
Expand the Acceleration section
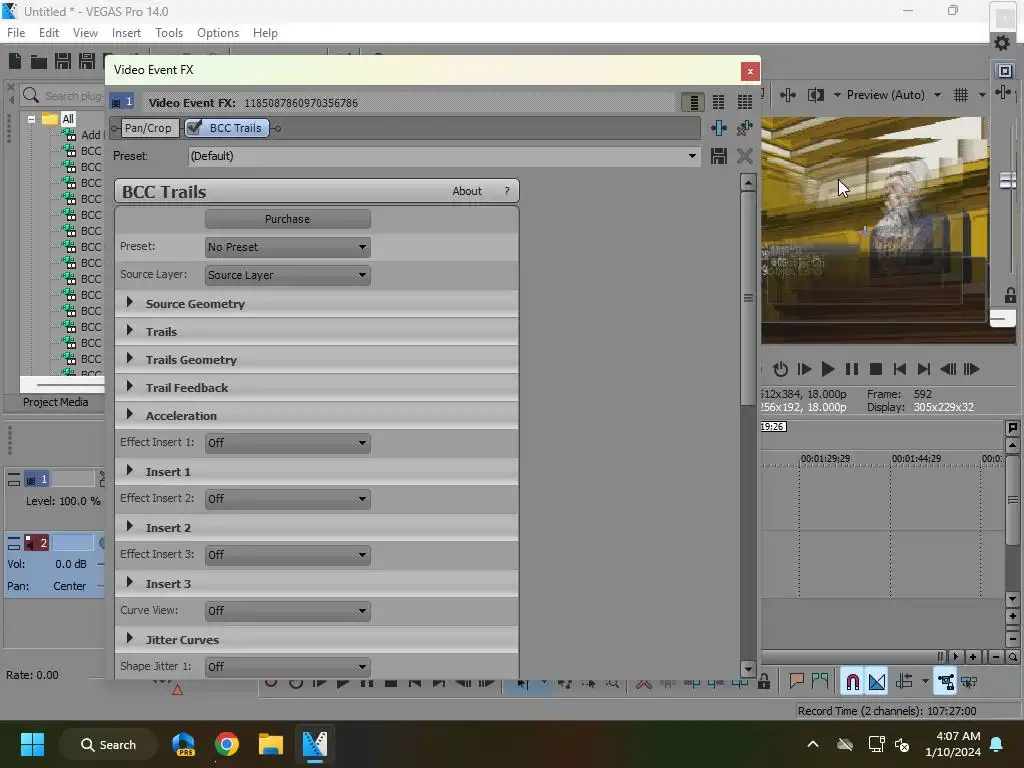(129, 415)
